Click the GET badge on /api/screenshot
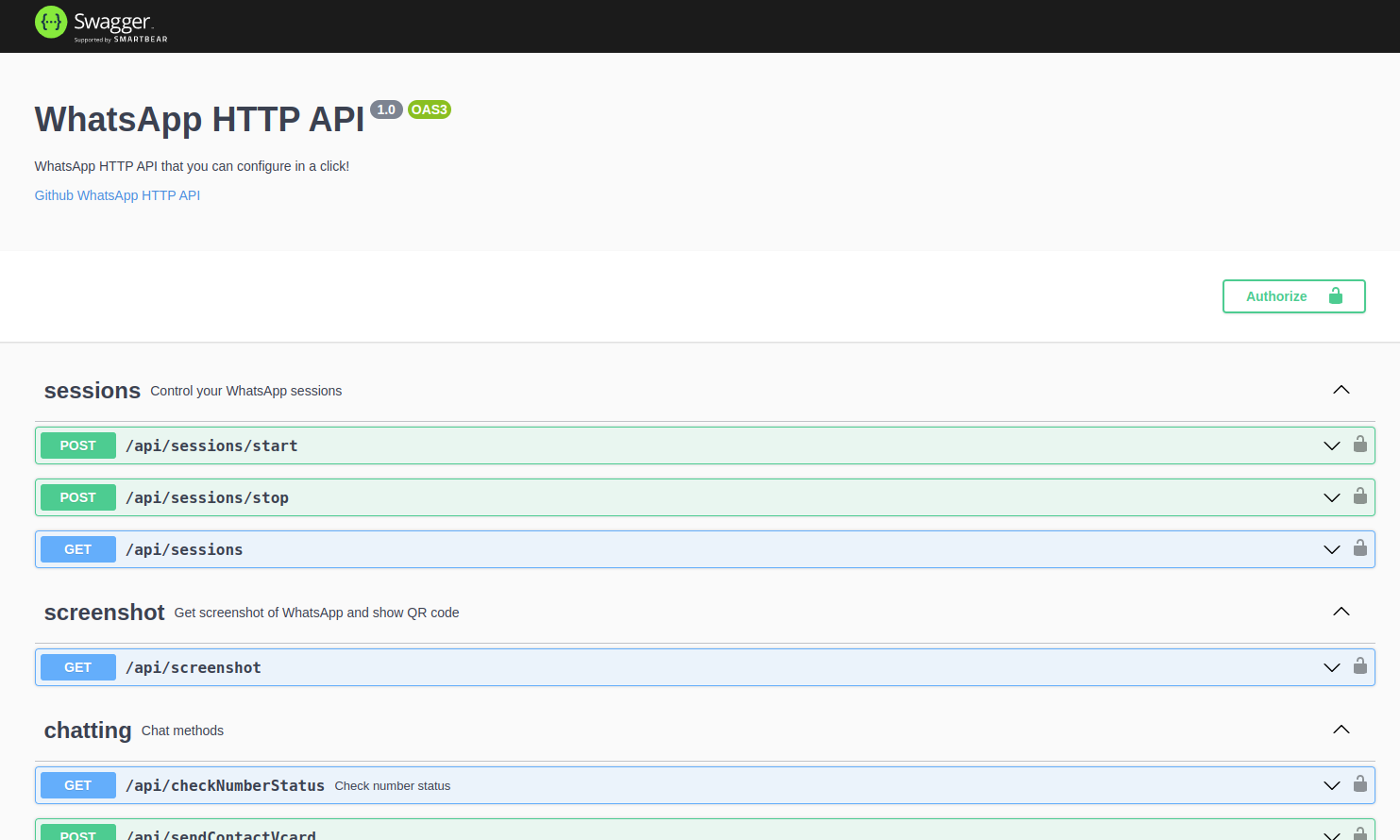The height and width of the screenshot is (840, 1400). pos(77,666)
